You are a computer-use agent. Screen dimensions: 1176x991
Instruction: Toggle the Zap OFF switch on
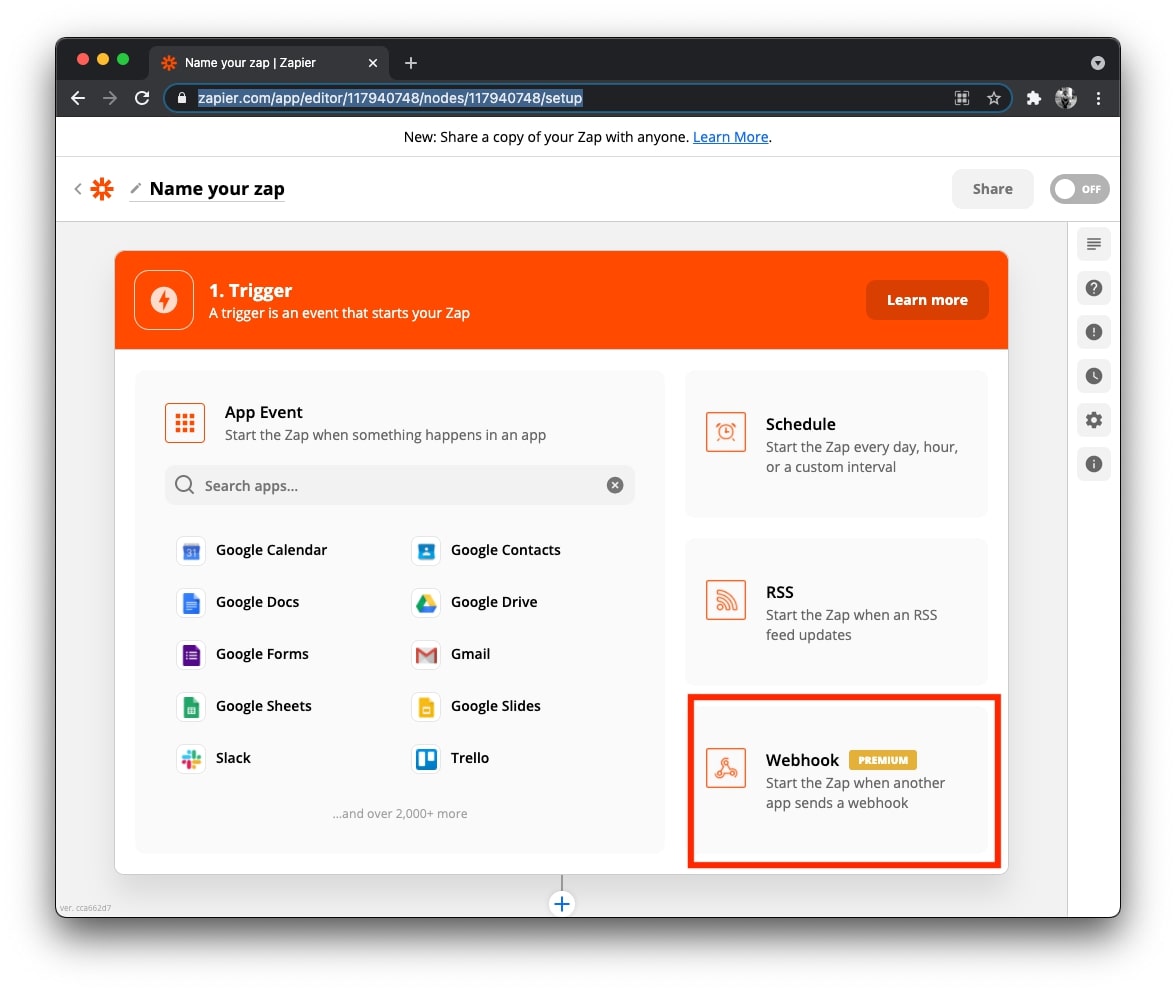pos(1079,189)
